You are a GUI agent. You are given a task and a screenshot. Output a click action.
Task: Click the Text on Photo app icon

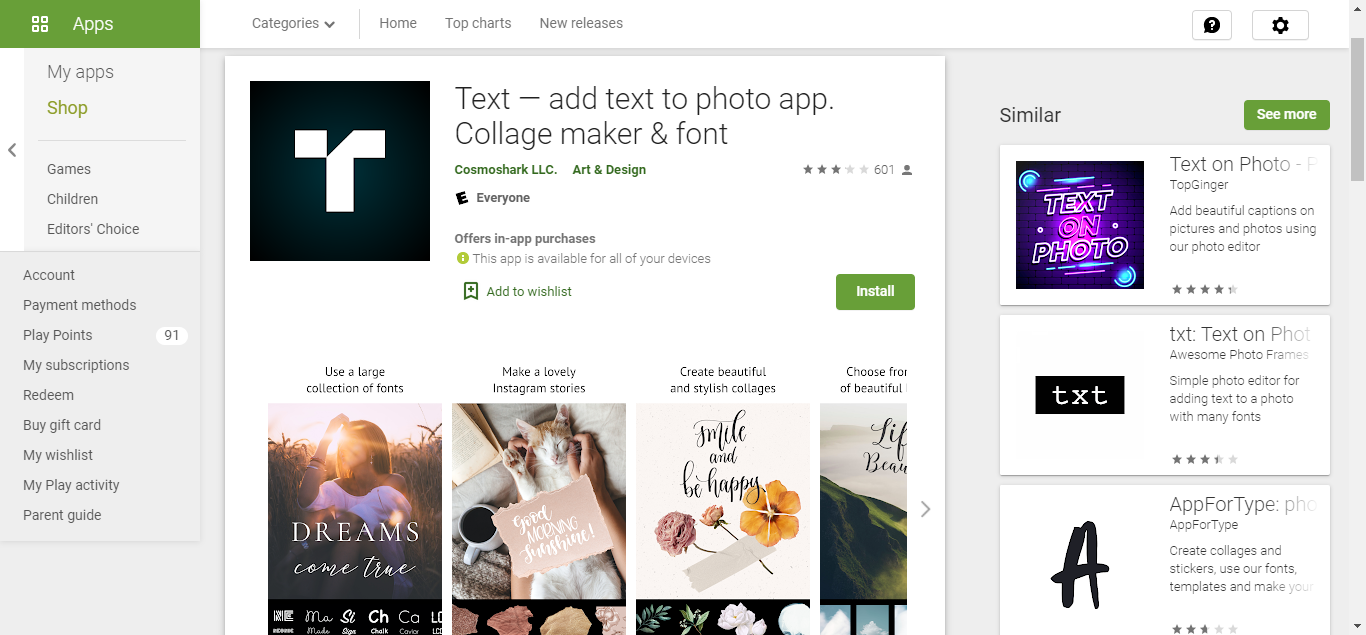1080,225
